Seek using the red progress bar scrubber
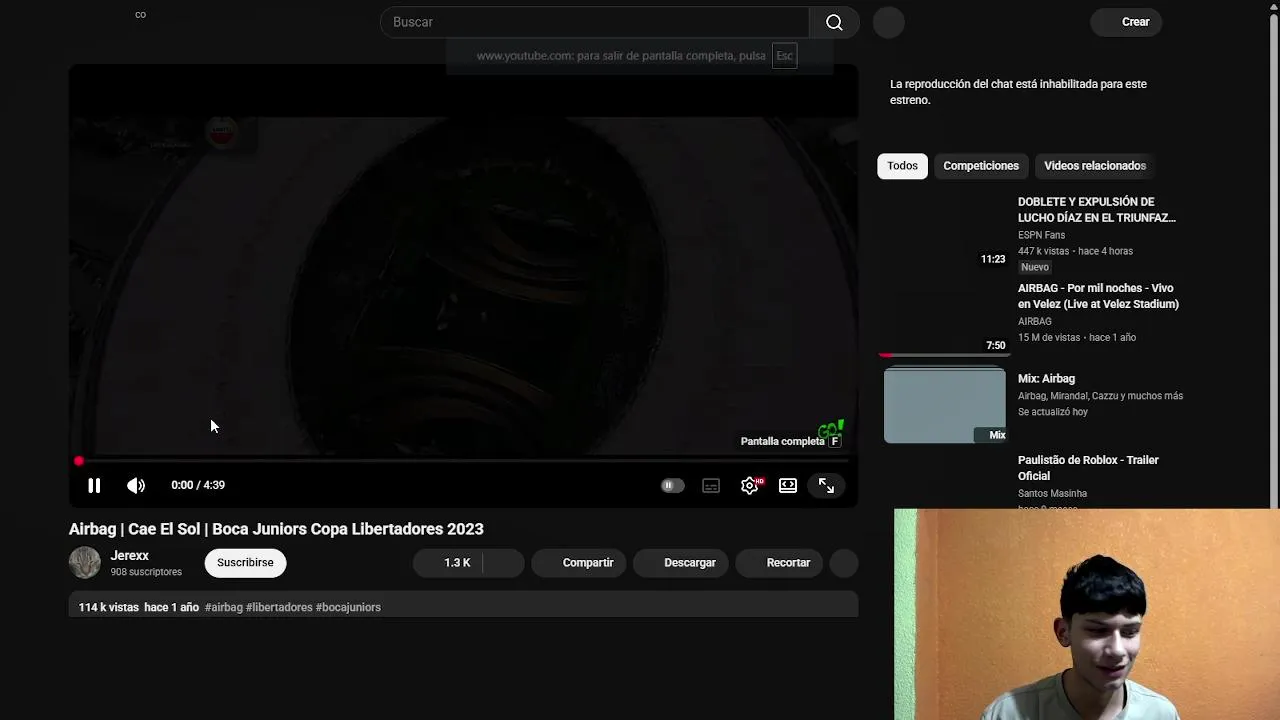This screenshot has height=720, width=1280. point(79,461)
